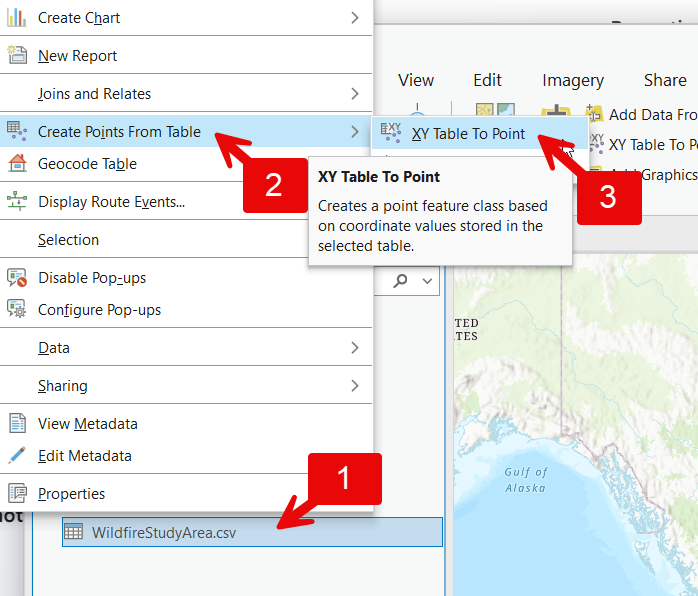Choose XY Table To Point in submenu
This screenshot has width=698, height=596.
[467, 133]
